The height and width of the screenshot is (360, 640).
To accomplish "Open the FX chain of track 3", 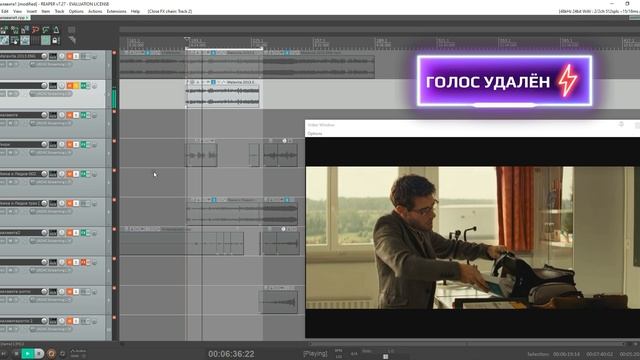I will [x=84, y=115].
